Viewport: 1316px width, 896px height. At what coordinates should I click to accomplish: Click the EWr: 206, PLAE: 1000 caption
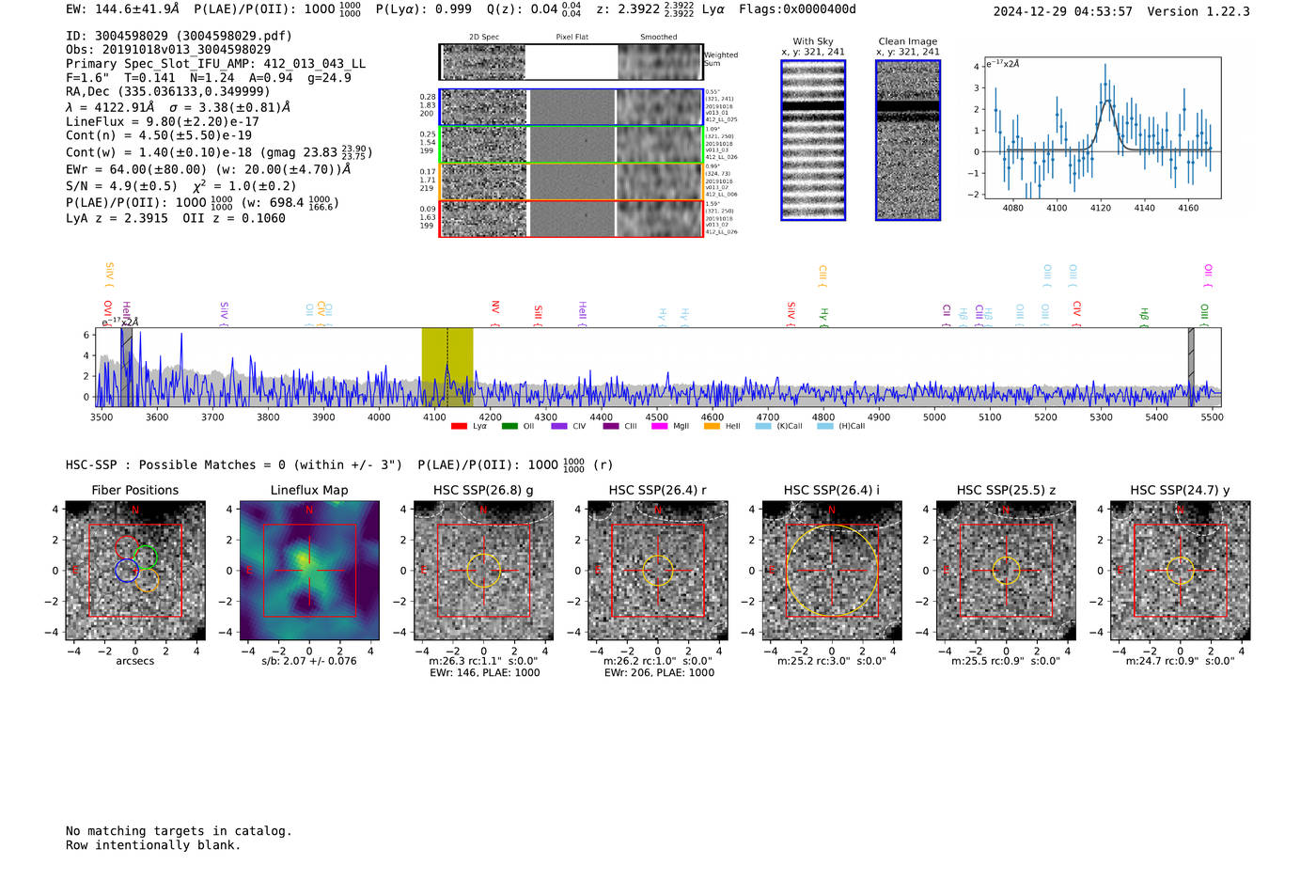(659, 672)
